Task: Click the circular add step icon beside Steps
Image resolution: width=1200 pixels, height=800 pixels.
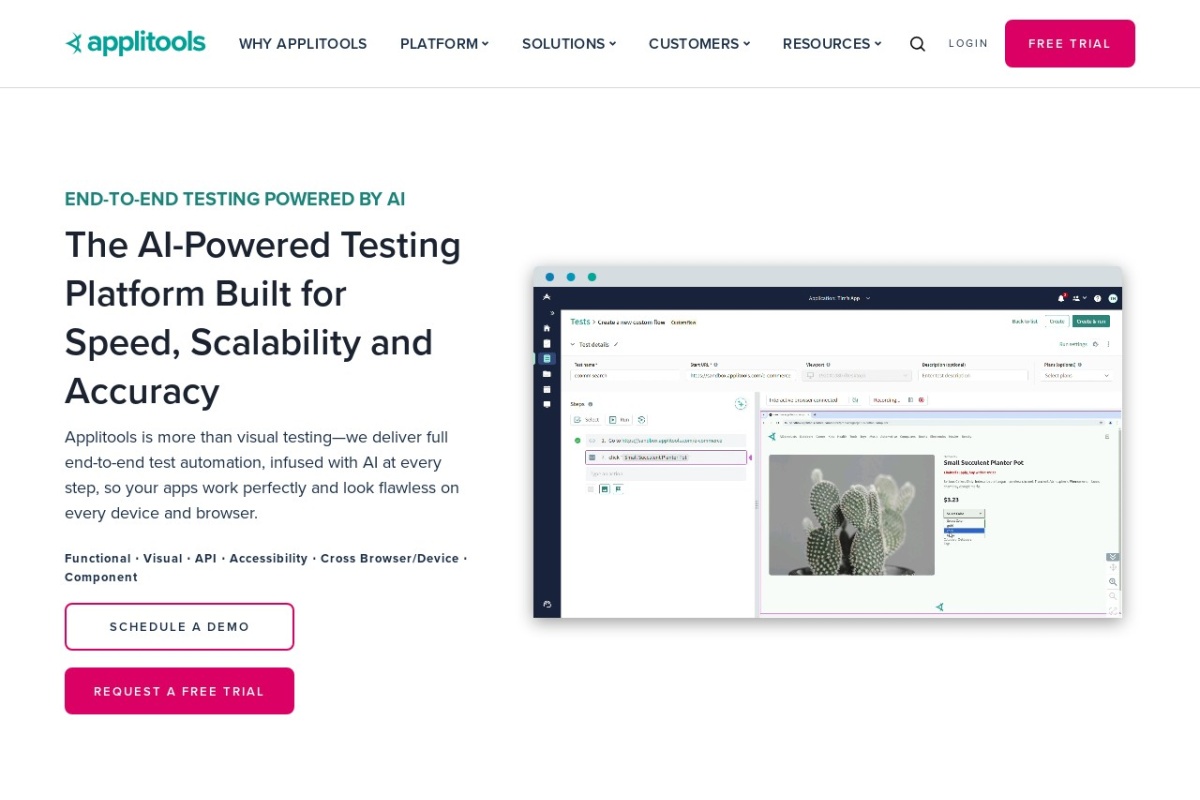Action: (x=741, y=404)
